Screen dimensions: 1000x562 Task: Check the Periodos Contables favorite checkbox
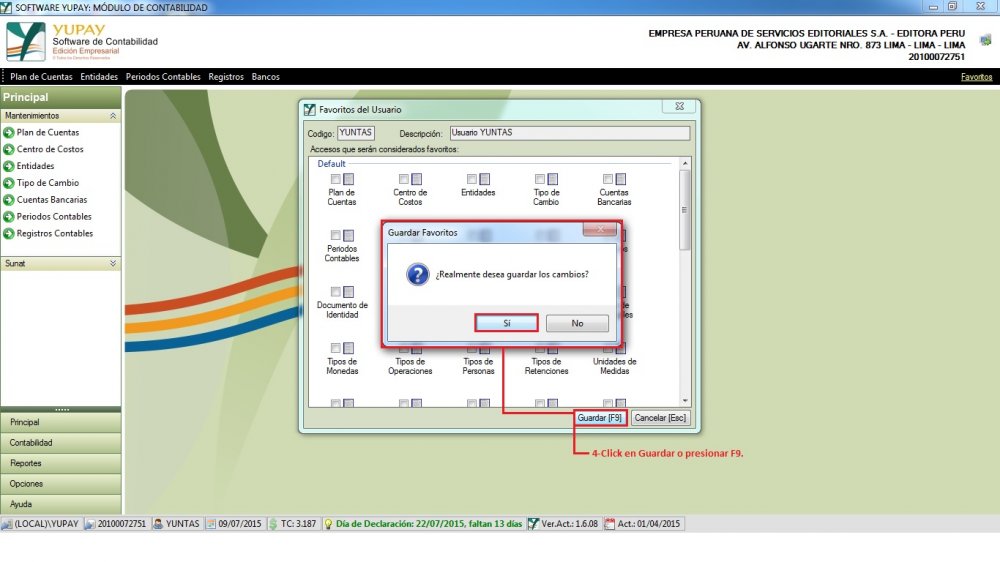(335, 235)
